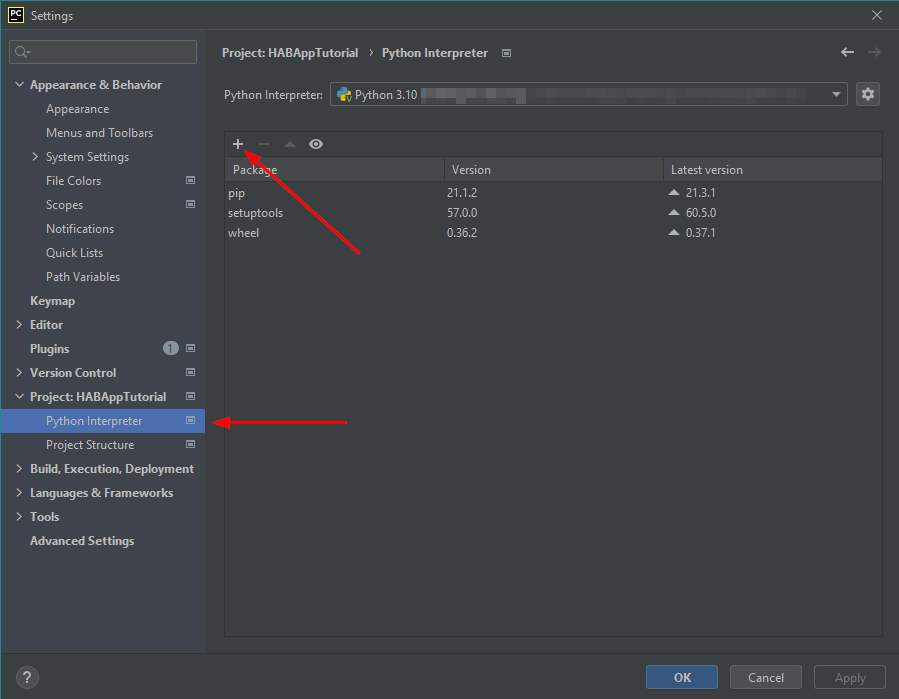Open Path Variables settings
The image size is (899, 699).
pos(83,277)
